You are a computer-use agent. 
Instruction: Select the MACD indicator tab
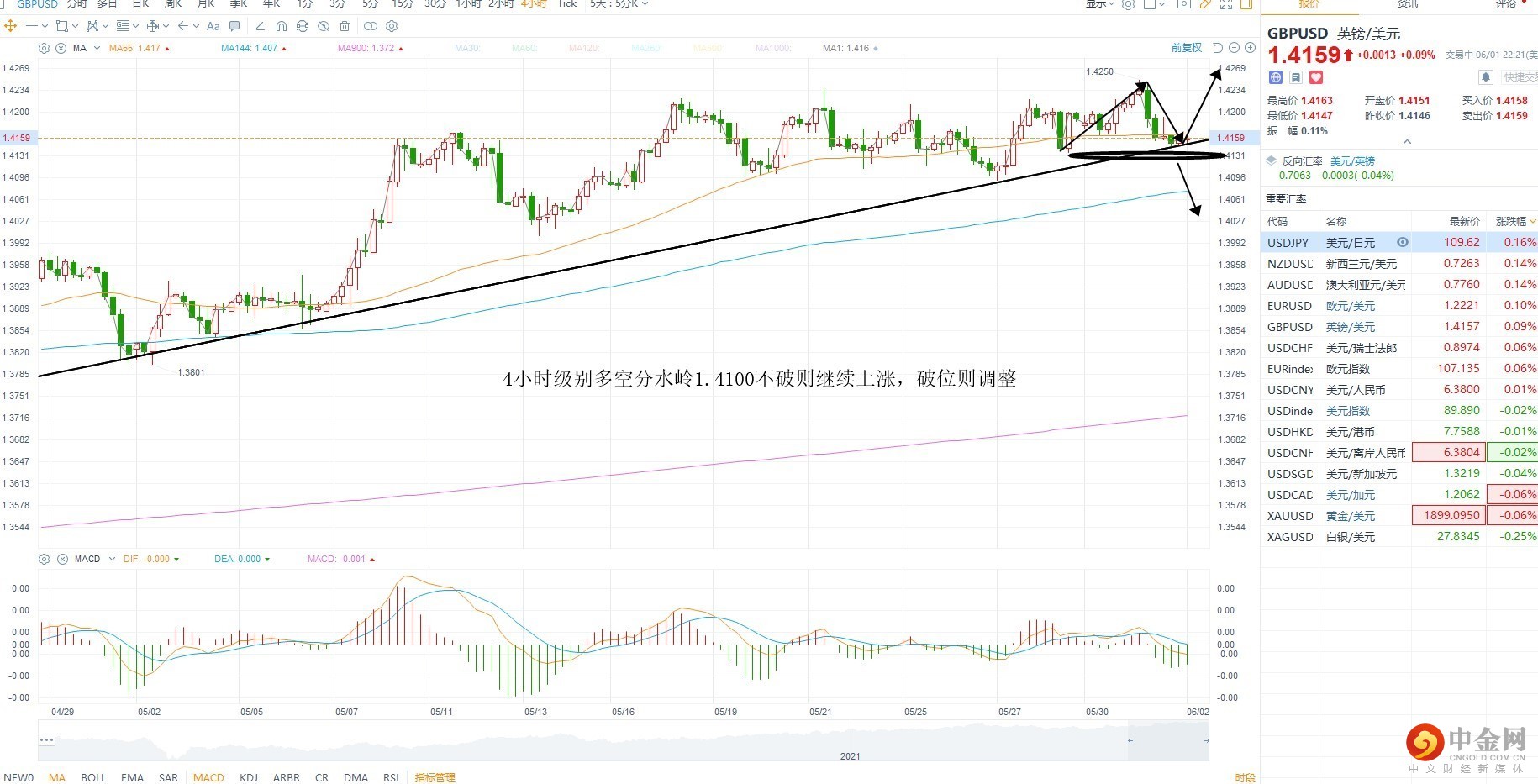click(x=208, y=777)
